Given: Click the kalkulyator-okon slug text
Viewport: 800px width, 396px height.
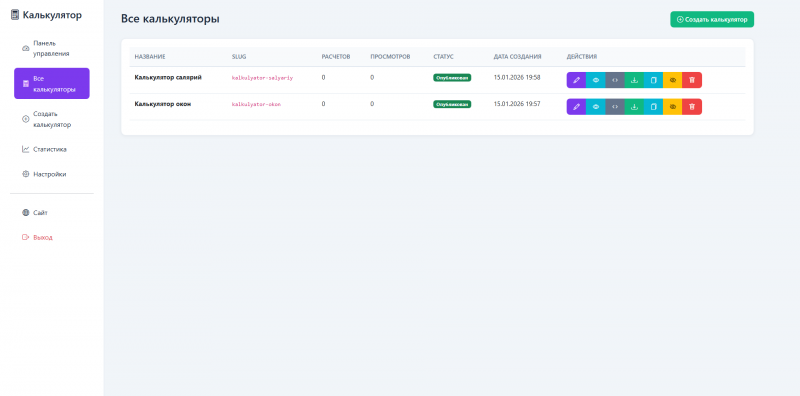Looking at the screenshot, I should tap(256, 104).
